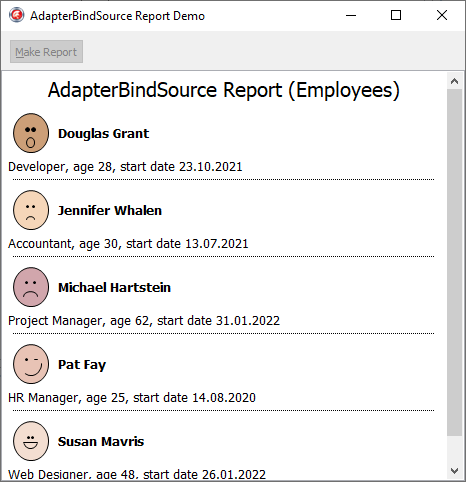Click the vertical scrollbar thumb
The width and height of the screenshot is (466, 482).
[x=454, y=262]
